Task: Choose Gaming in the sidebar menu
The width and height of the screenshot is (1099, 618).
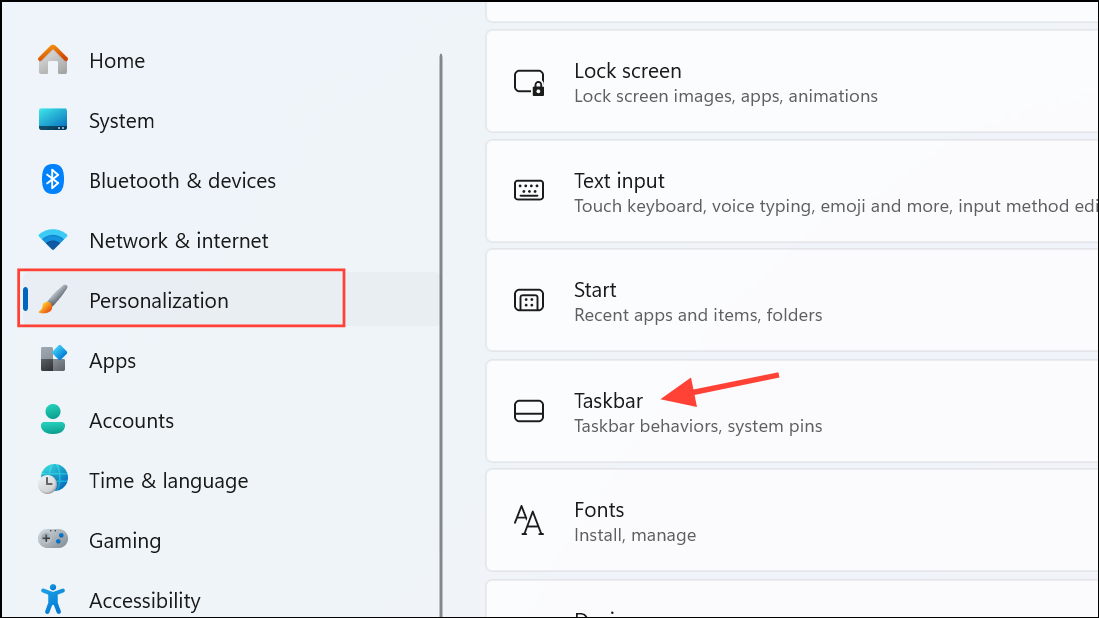Action: (124, 540)
